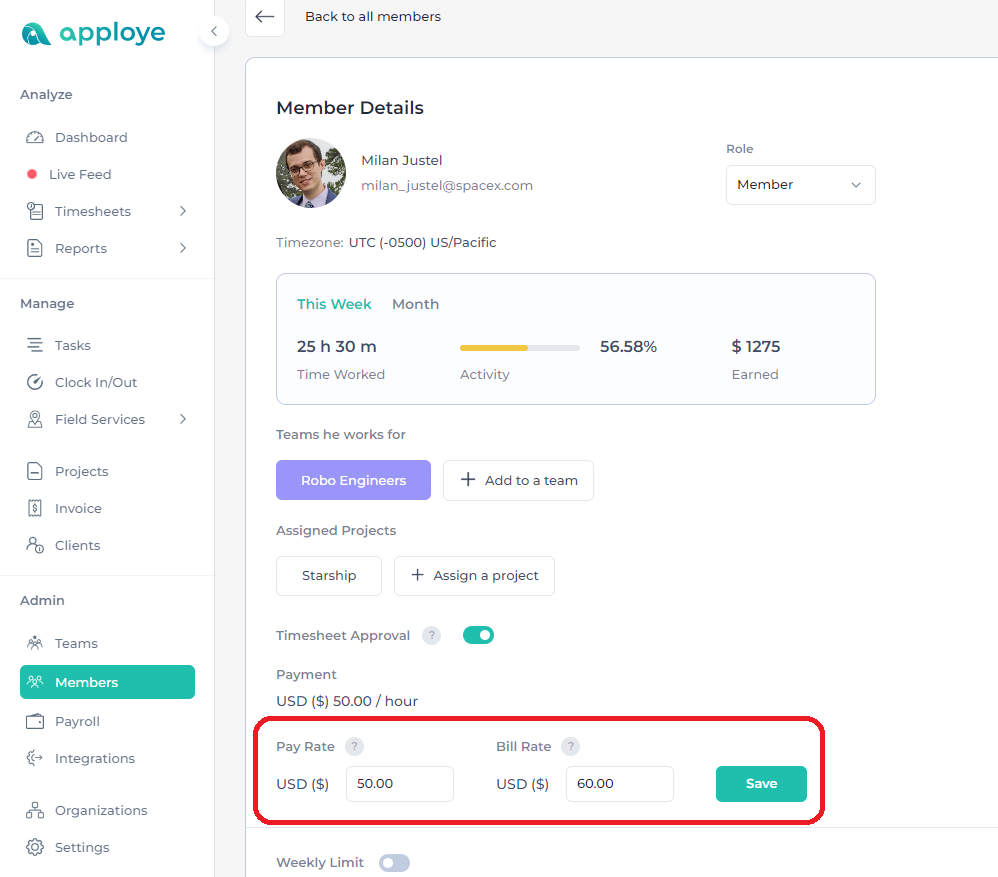Click the Save button
Viewport: 998px width, 877px height.
[x=761, y=783]
